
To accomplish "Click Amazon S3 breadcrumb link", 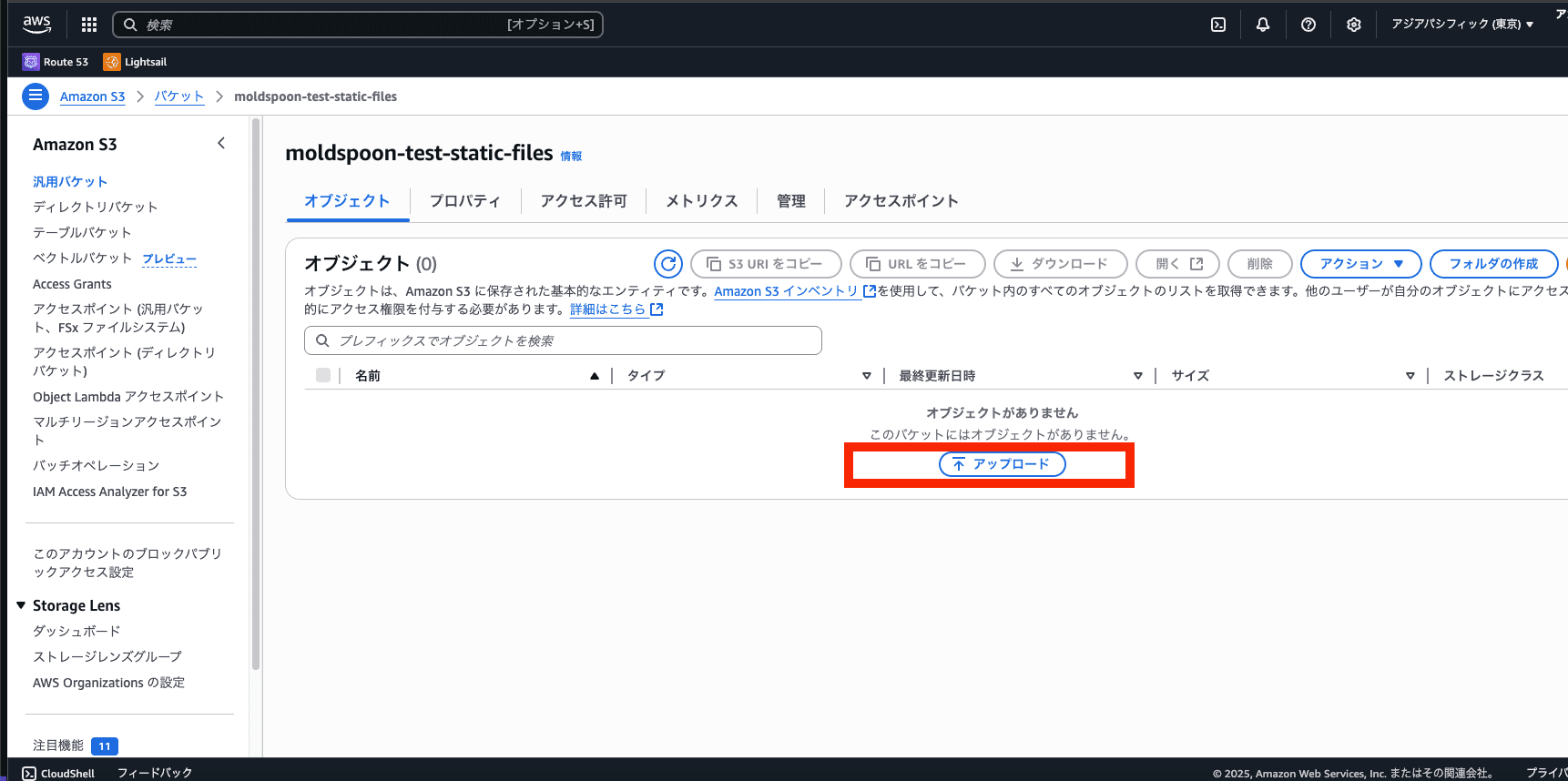I will [x=92, y=96].
